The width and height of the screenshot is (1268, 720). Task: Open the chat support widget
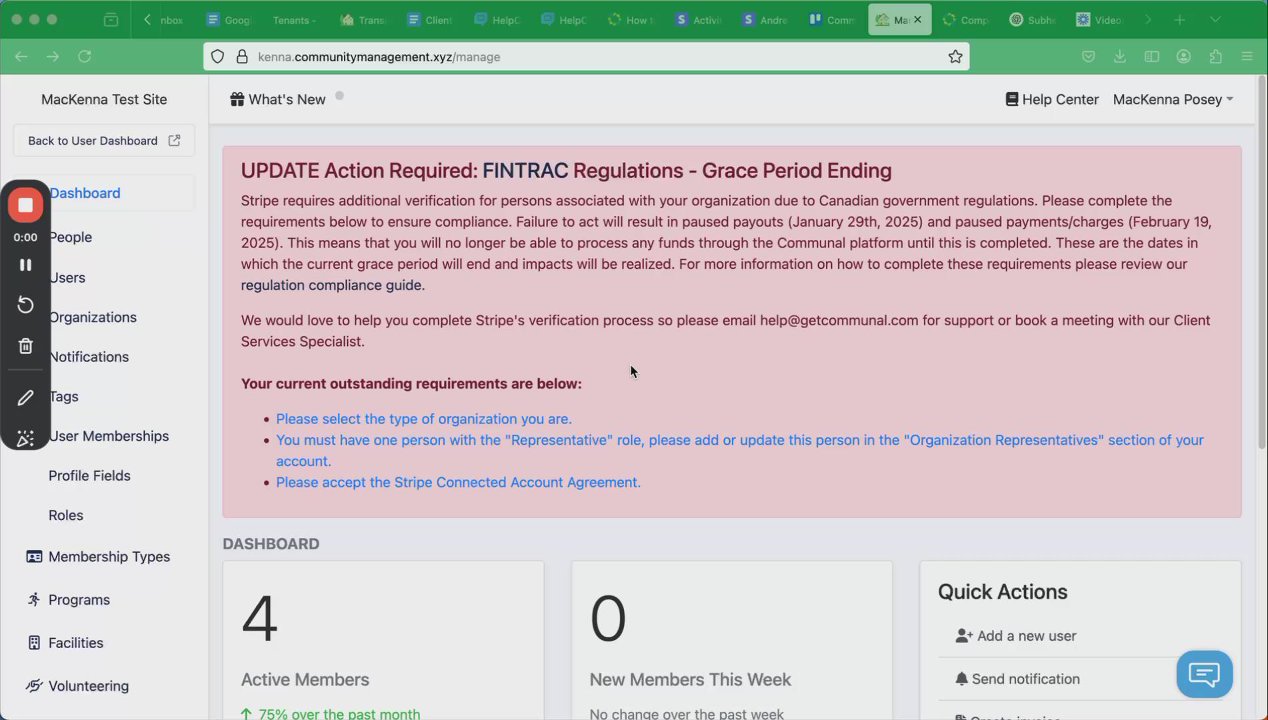pyautogui.click(x=1204, y=674)
